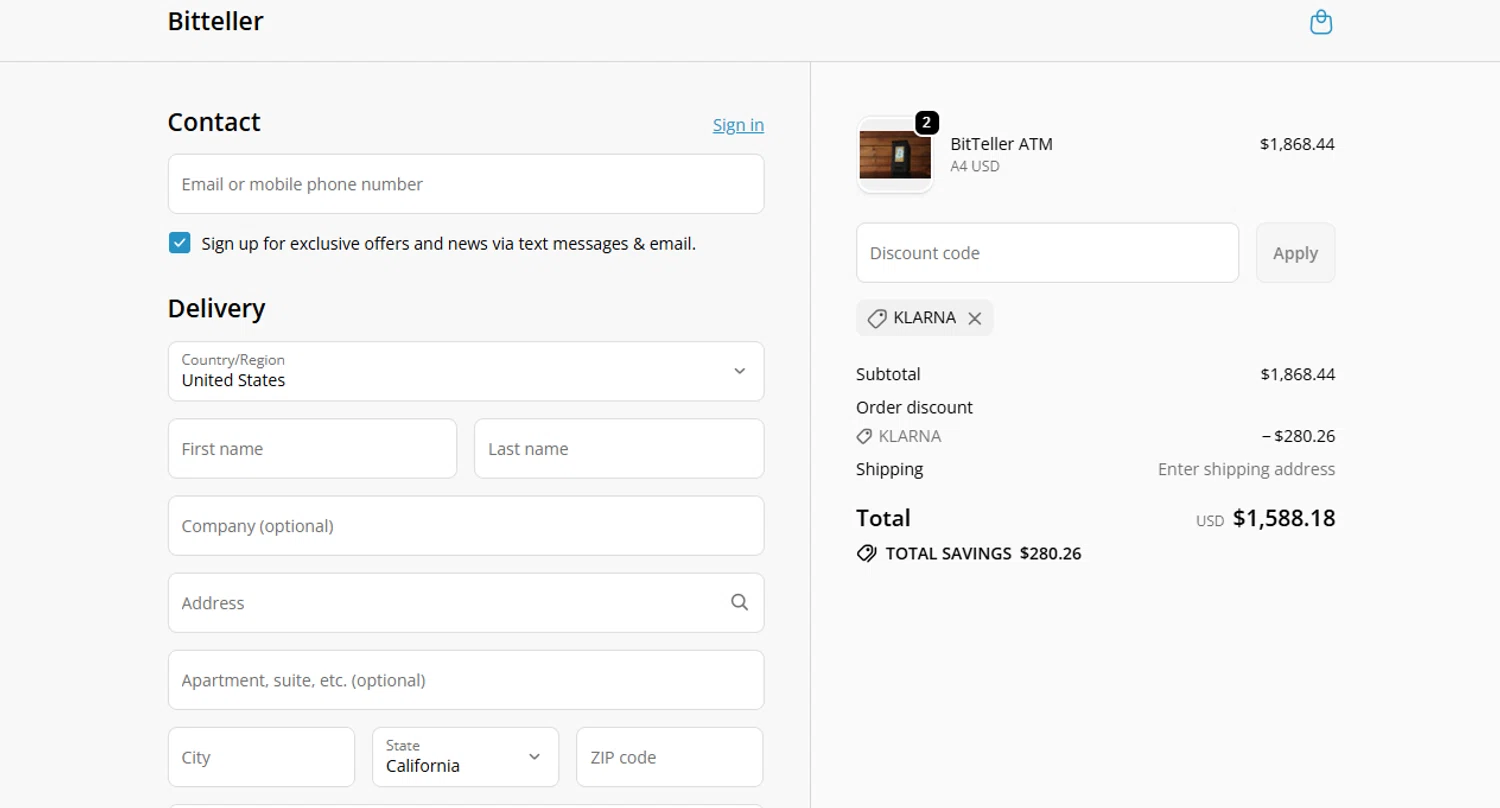
Task: Open the Country/Region dropdown
Action: (x=466, y=371)
